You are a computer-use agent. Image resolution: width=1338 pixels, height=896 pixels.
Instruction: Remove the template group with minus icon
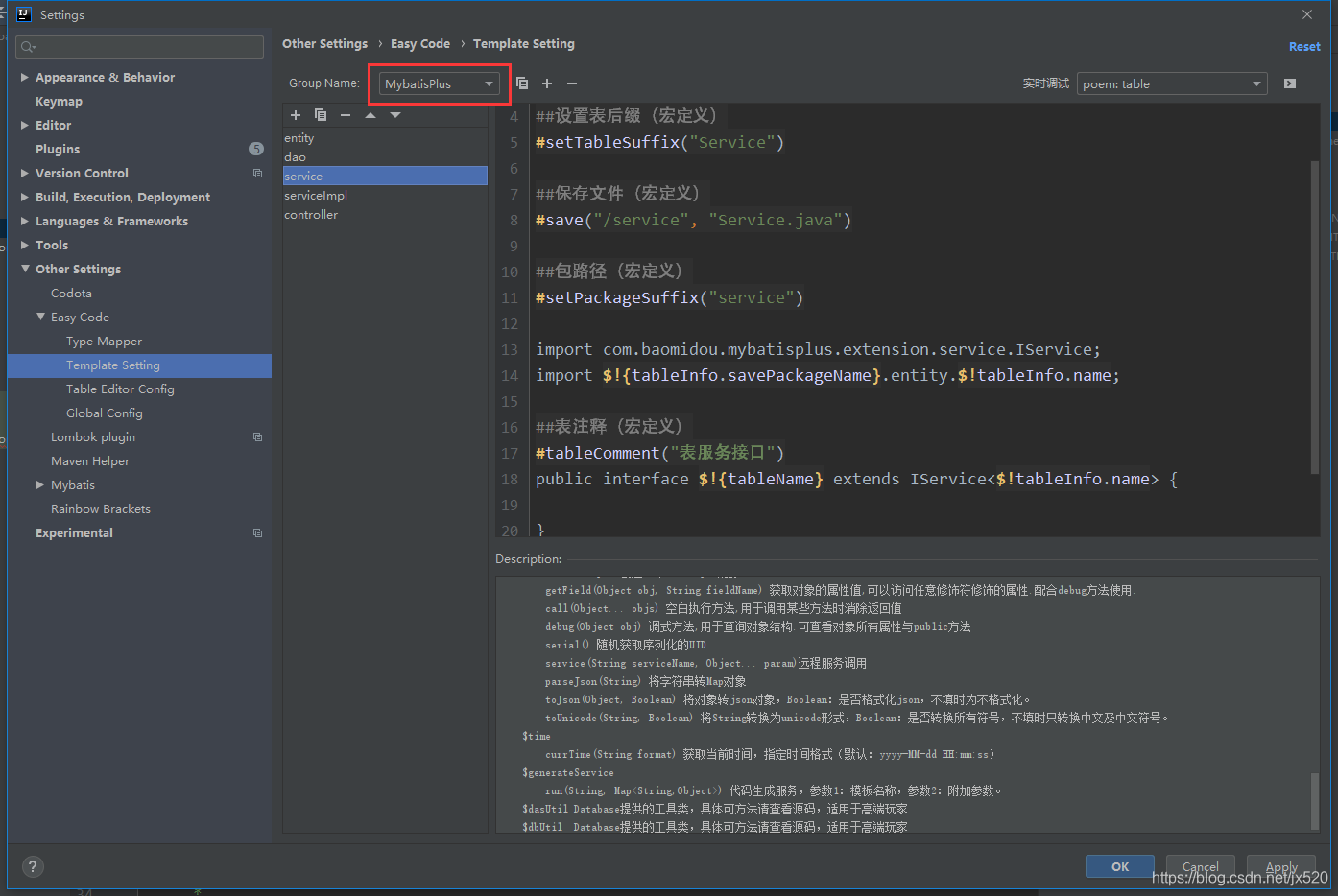tap(572, 83)
